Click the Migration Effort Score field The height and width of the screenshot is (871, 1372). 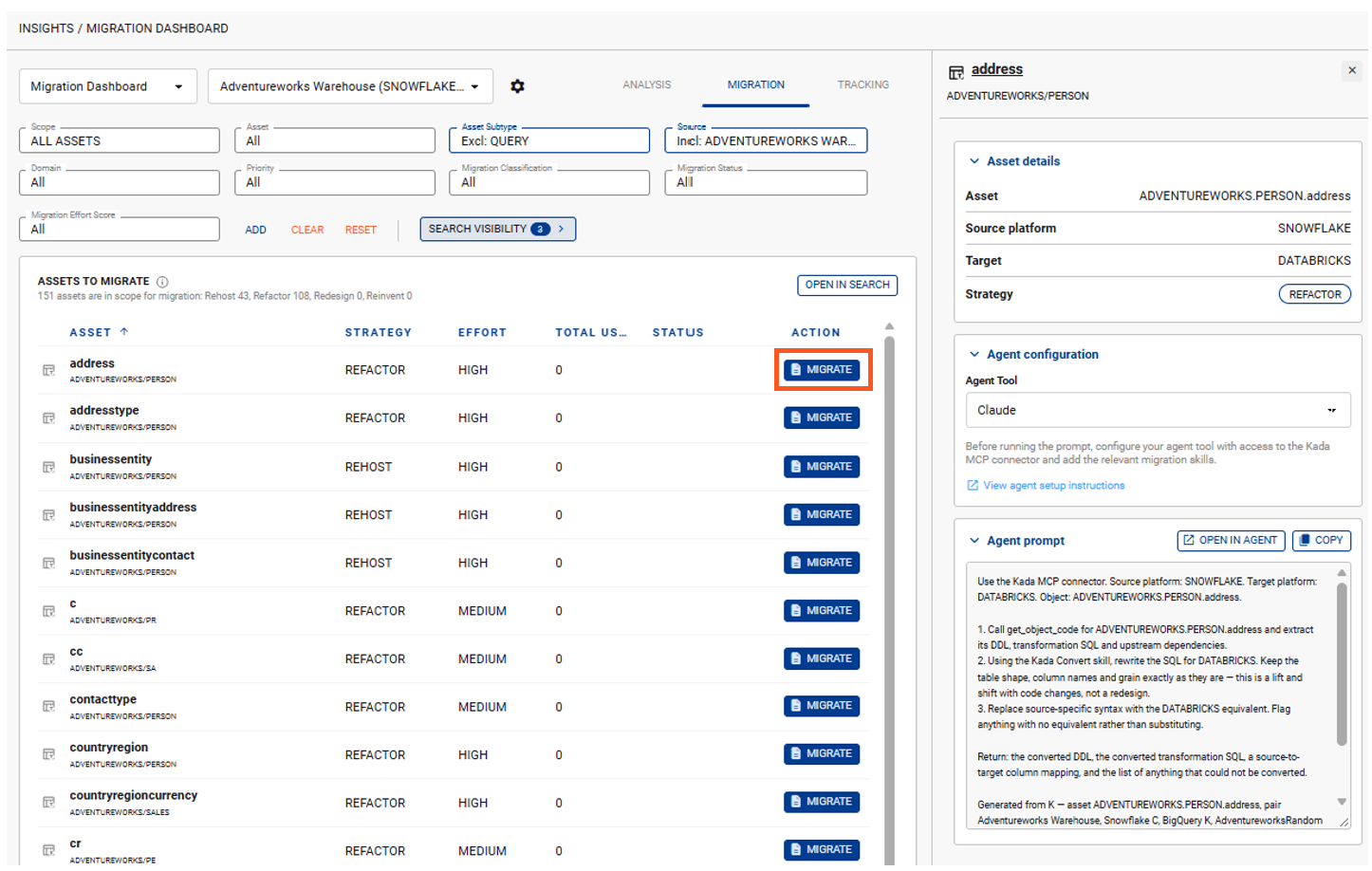120,229
